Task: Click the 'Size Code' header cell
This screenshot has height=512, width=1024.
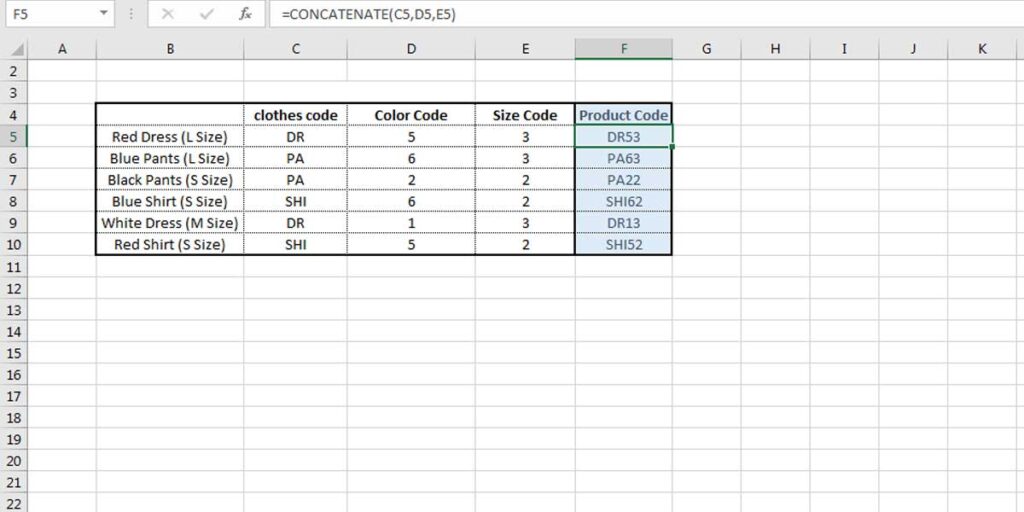Action: click(x=525, y=115)
